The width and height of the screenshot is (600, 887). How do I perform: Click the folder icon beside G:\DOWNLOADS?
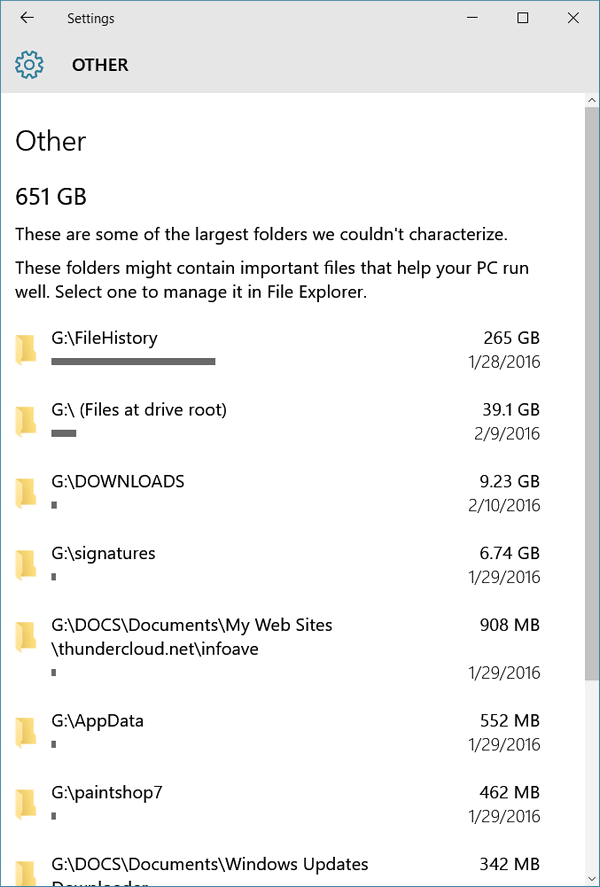click(26, 493)
